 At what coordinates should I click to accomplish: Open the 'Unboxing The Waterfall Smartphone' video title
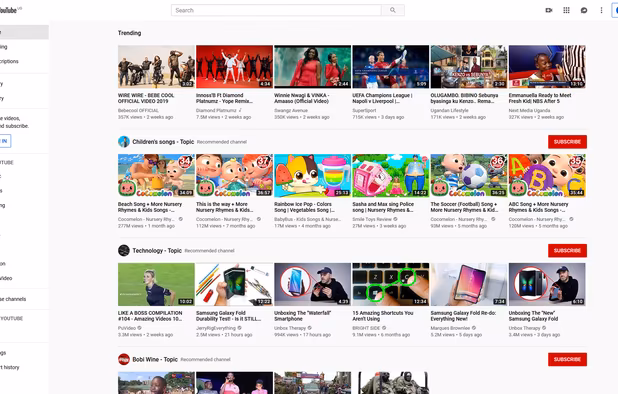pos(302,316)
